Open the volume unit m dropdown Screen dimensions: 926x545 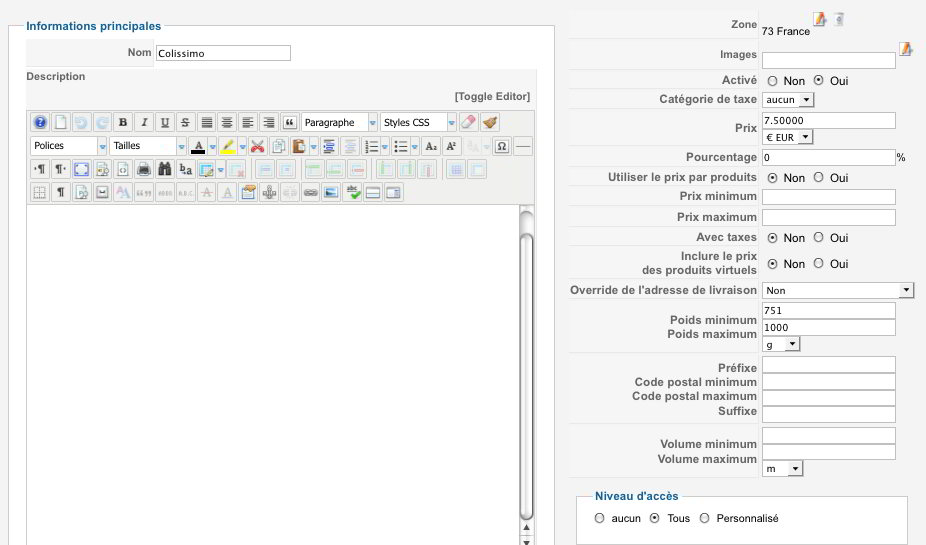point(782,469)
